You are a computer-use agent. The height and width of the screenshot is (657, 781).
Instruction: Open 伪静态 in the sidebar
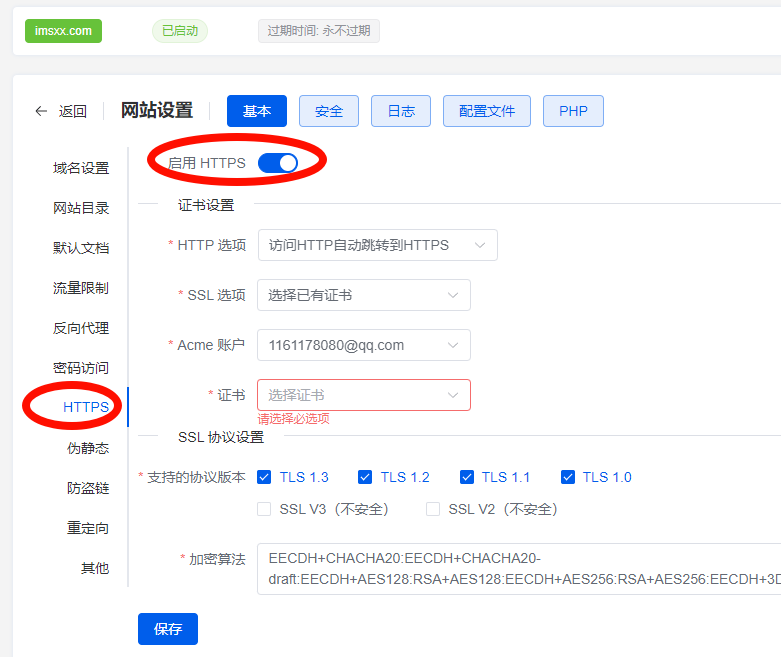(88, 448)
